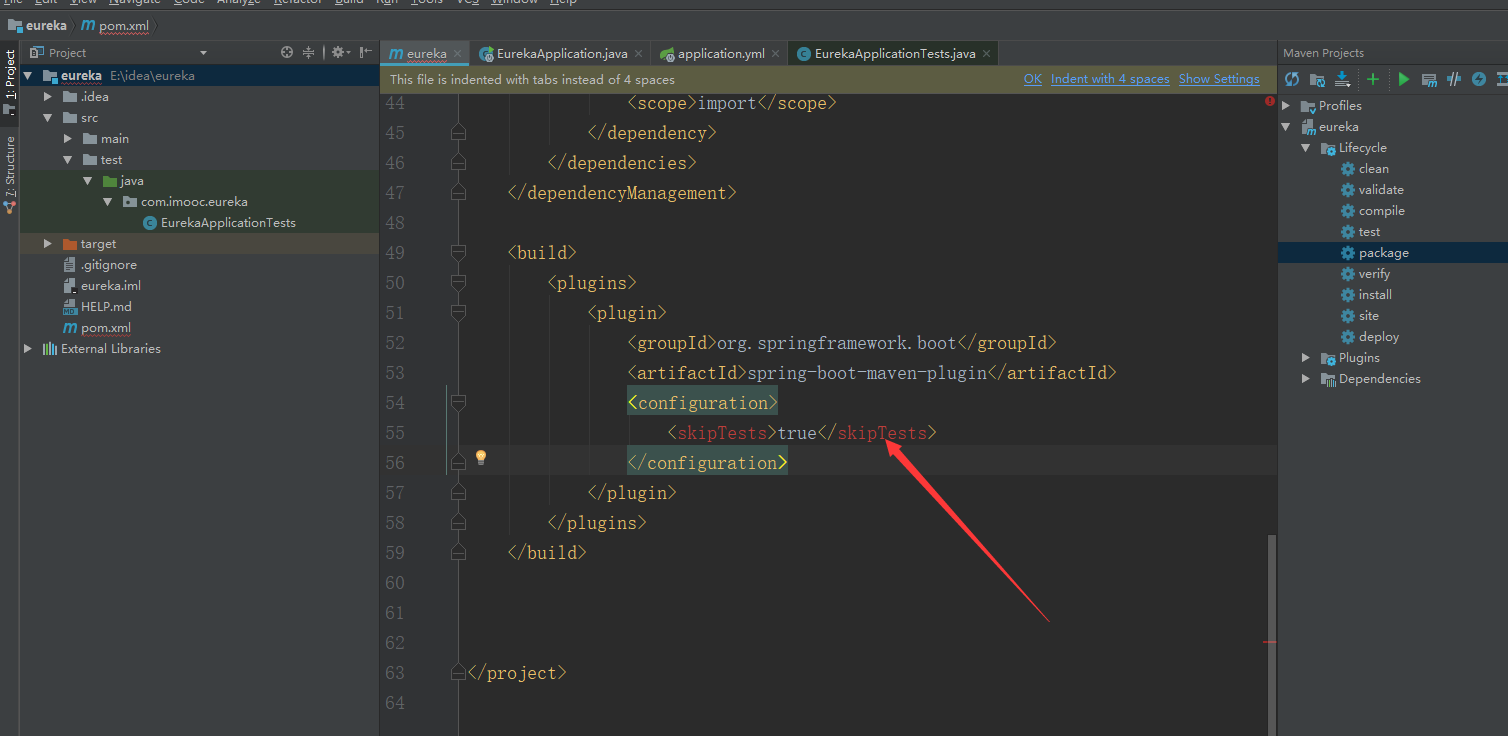Close EurekaApplication.java tab
The width and height of the screenshot is (1508, 736).
click(638, 54)
